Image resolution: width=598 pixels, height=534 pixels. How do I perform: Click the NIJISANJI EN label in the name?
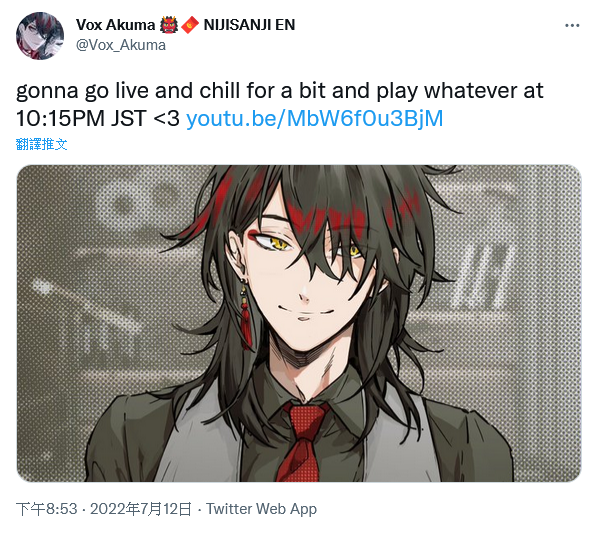coord(249,25)
